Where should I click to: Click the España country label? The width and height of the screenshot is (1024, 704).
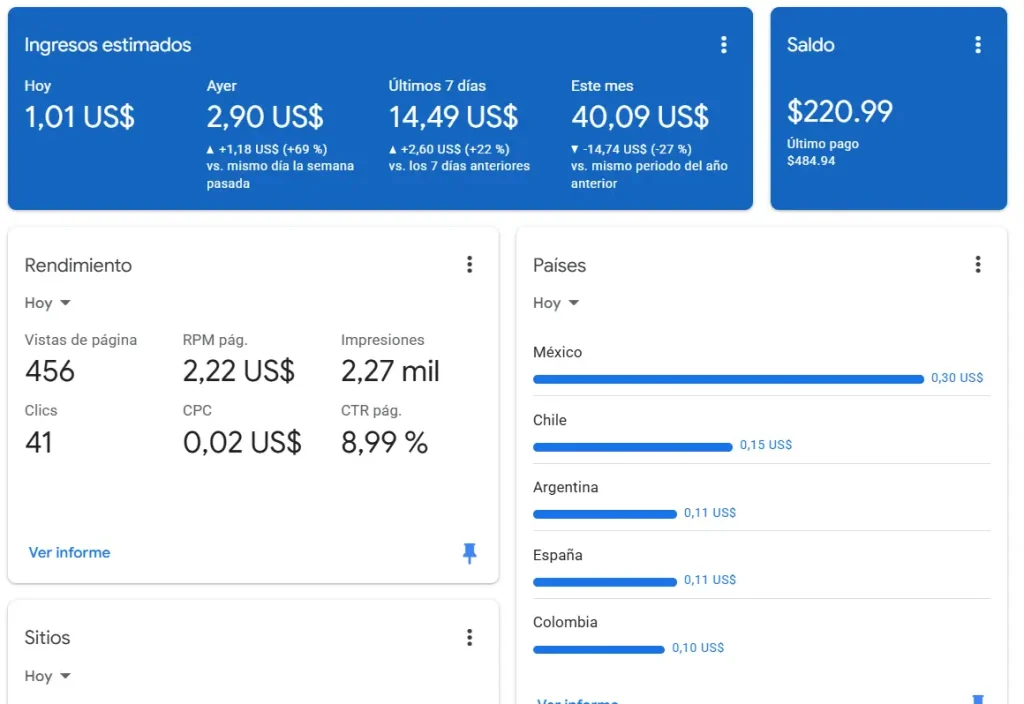click(558, 555)
